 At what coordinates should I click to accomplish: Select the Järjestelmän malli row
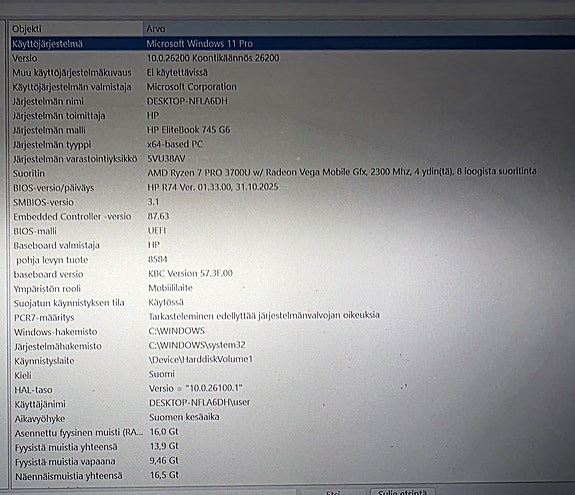coord(293,130)
